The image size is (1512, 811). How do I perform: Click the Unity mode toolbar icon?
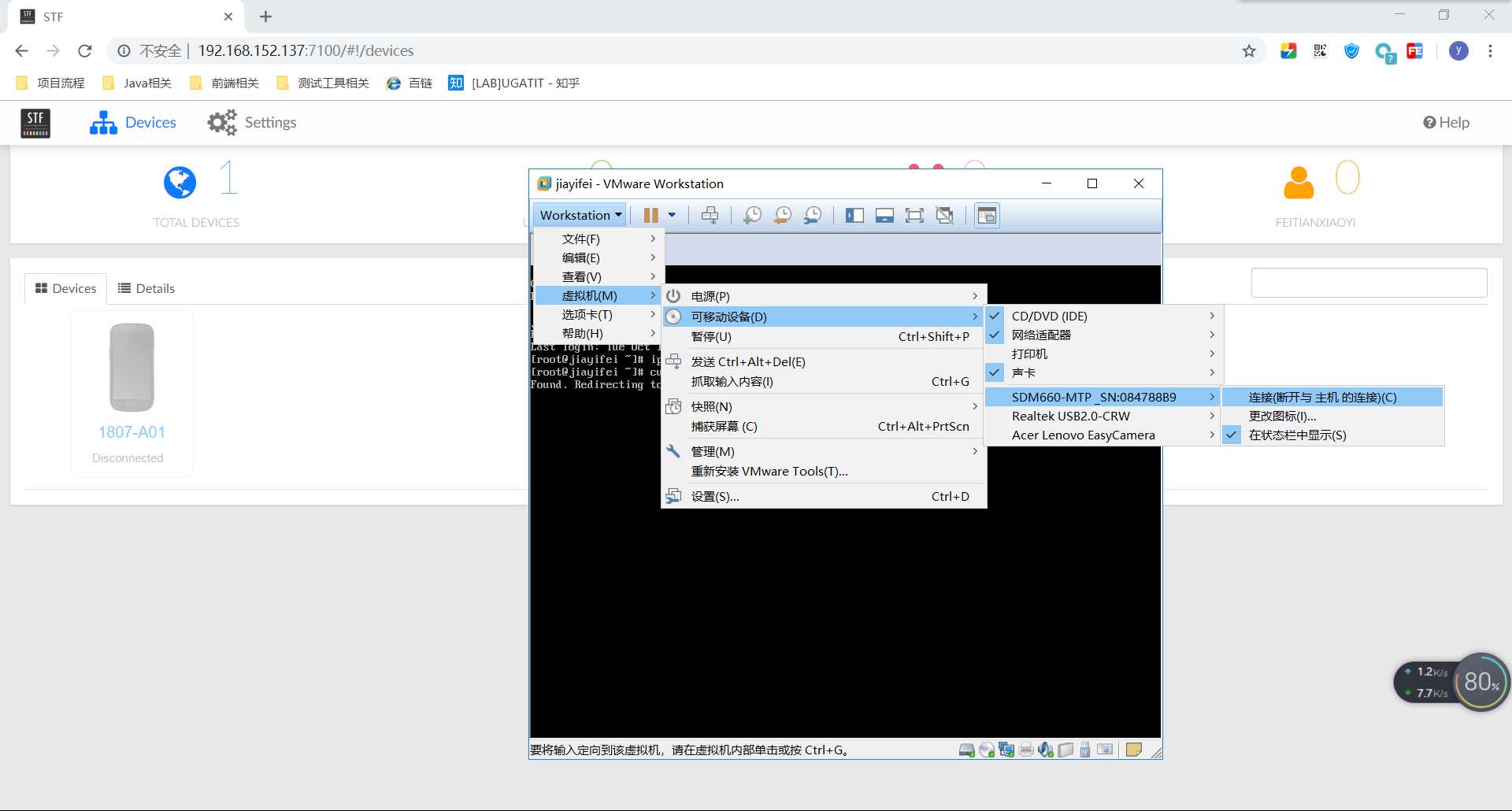click(x=944, y=215)
